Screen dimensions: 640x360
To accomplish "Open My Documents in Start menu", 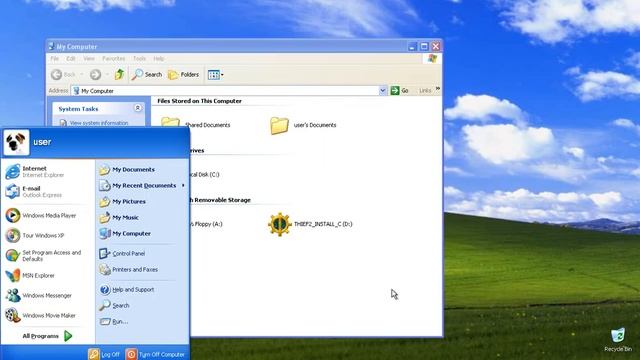I will tap(127, 169).
